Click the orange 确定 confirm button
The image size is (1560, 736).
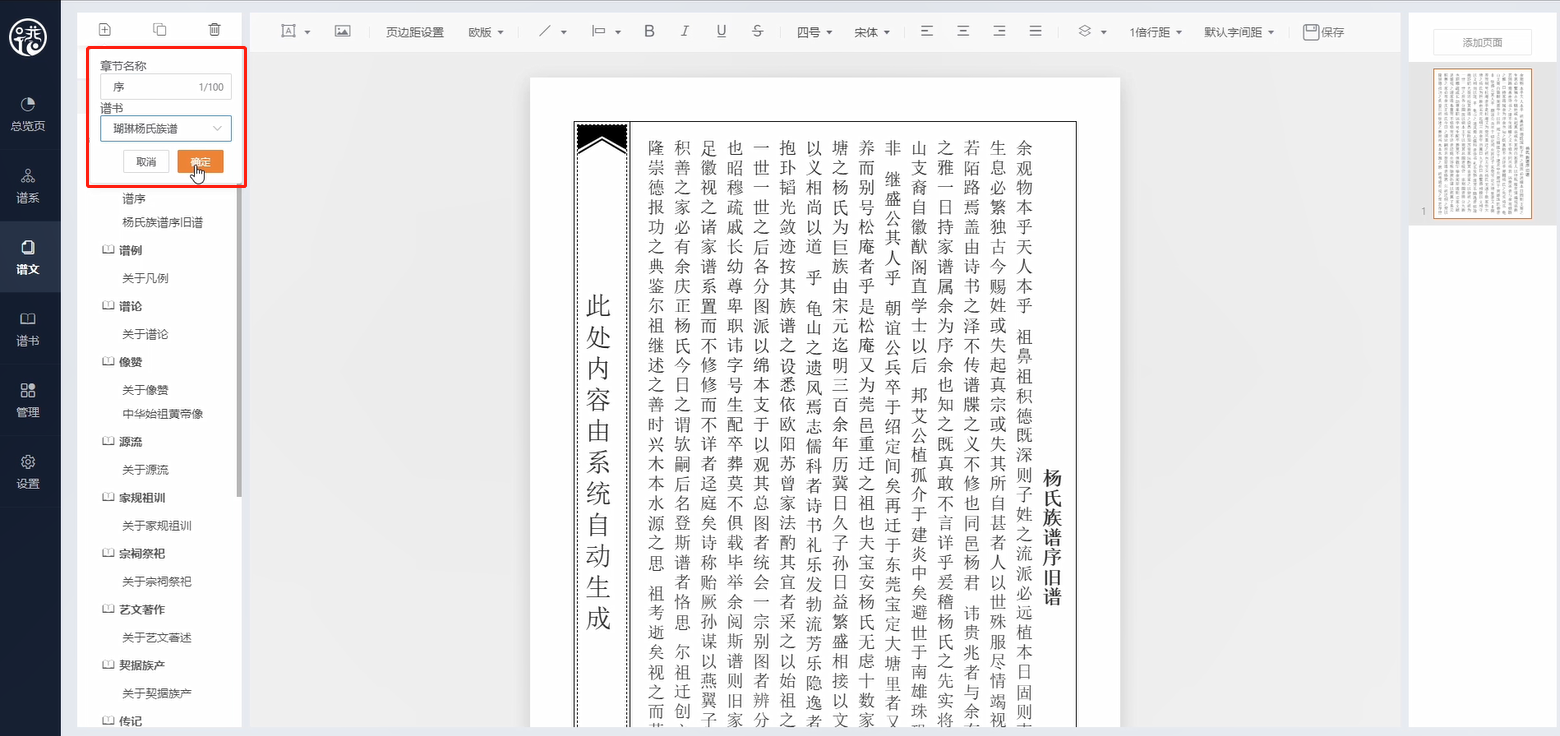(x=200, y=162)
